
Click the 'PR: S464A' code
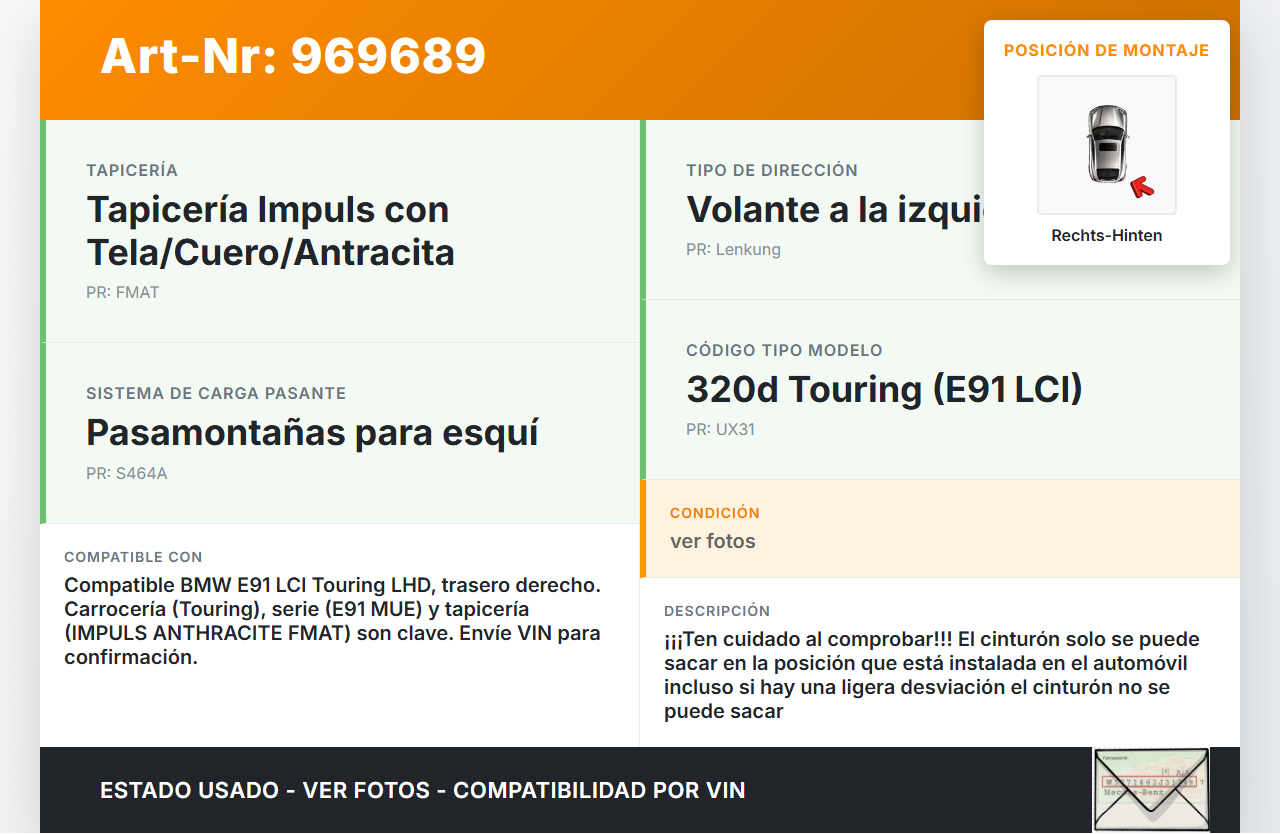tap(127, 474)
